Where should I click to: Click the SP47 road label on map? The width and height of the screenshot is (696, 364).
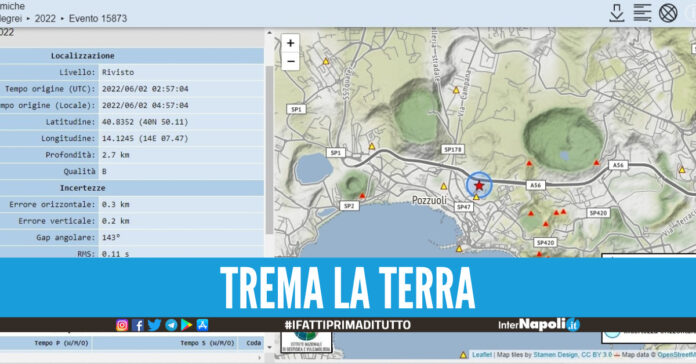463,207
